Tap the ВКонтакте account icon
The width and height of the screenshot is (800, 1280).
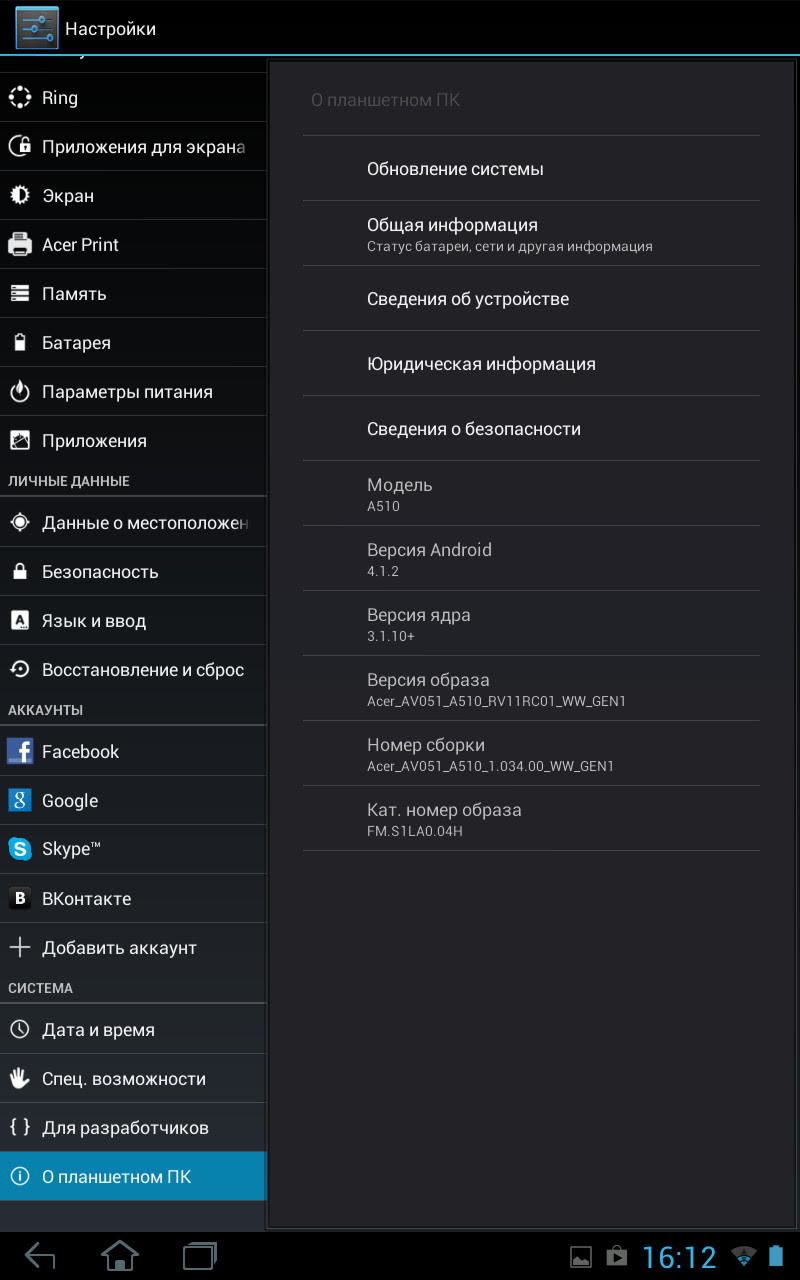(x=20, y=898)
